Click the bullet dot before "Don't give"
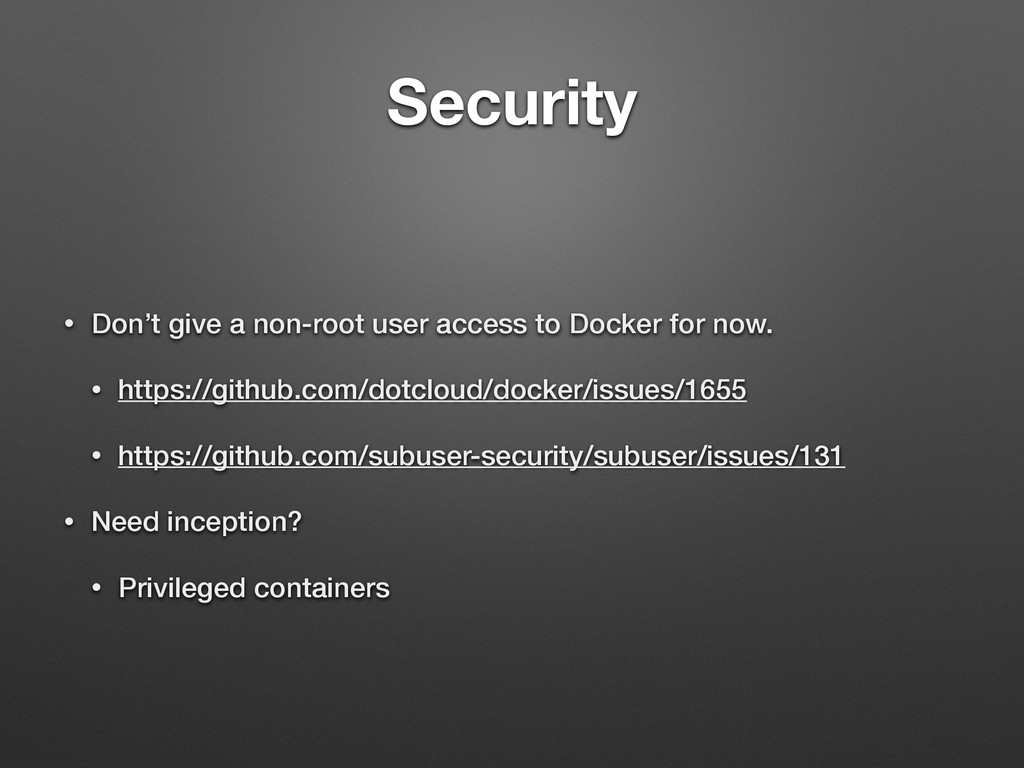Image resolution: width=1024 pixels, height=768 pixels. click(x=69, y=324)
